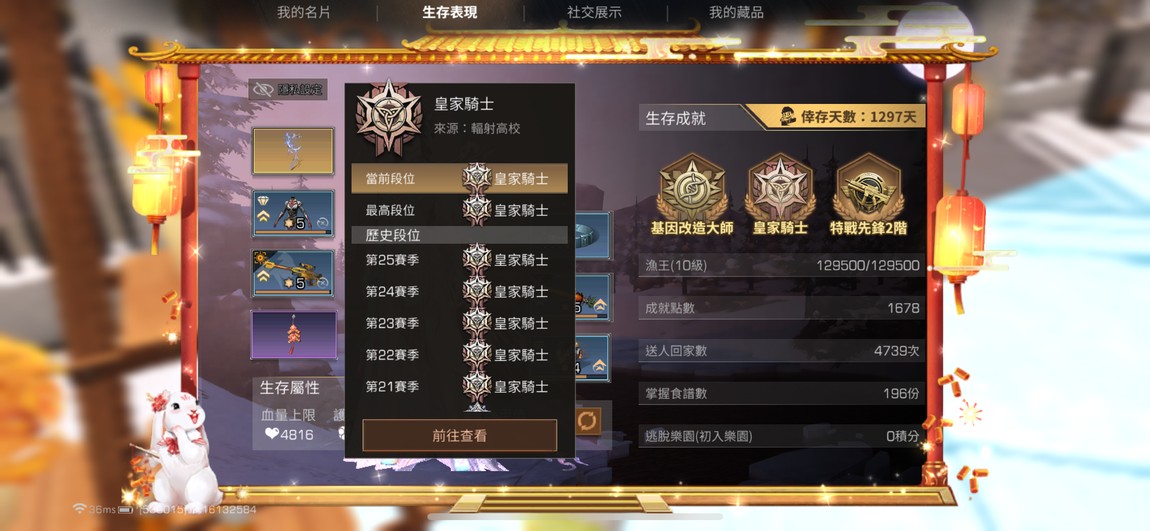
Task: Click the large 皇家騎士 emblem in popup header
Action: tap(389, 117)
